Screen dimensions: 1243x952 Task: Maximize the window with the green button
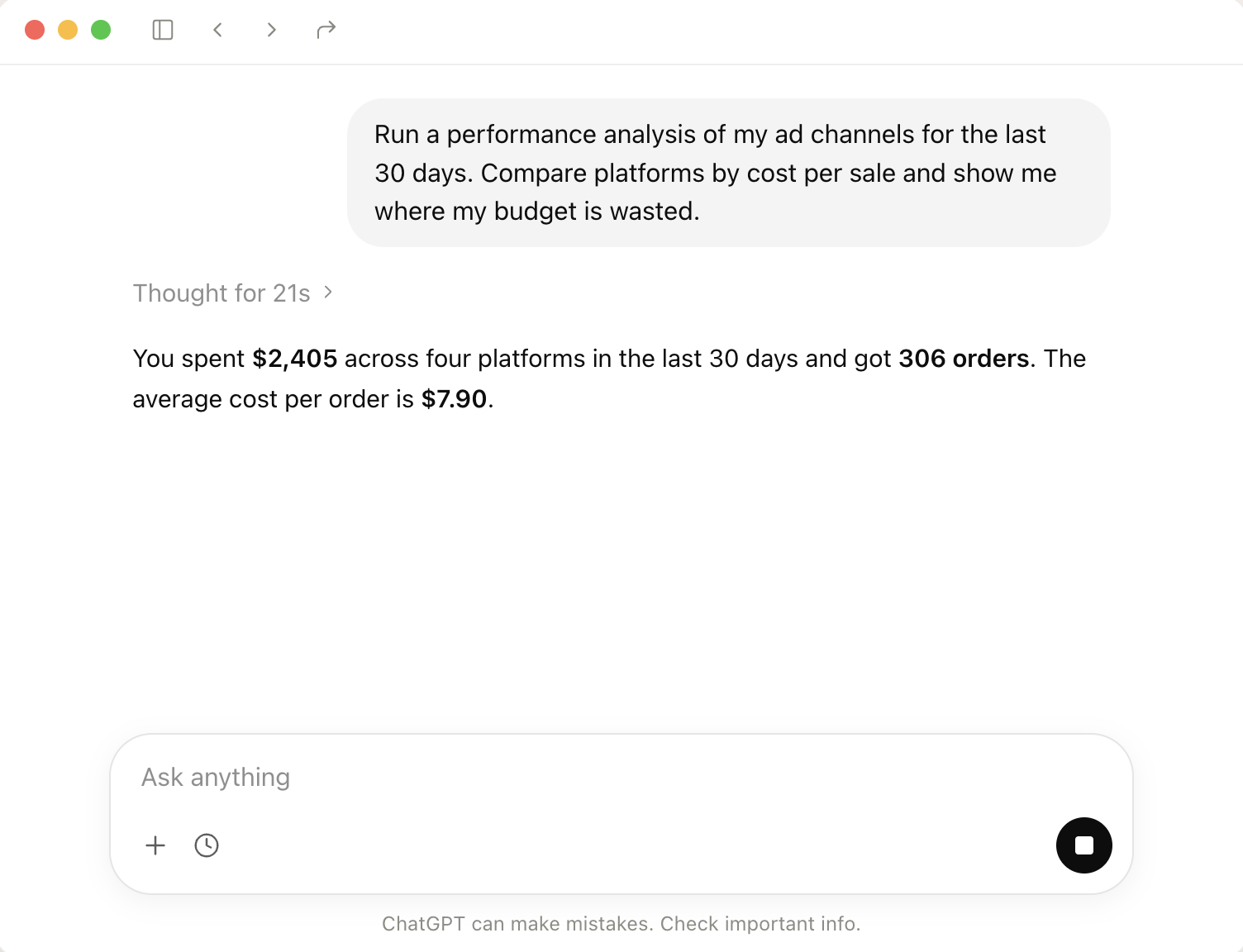tap(101, 30)
